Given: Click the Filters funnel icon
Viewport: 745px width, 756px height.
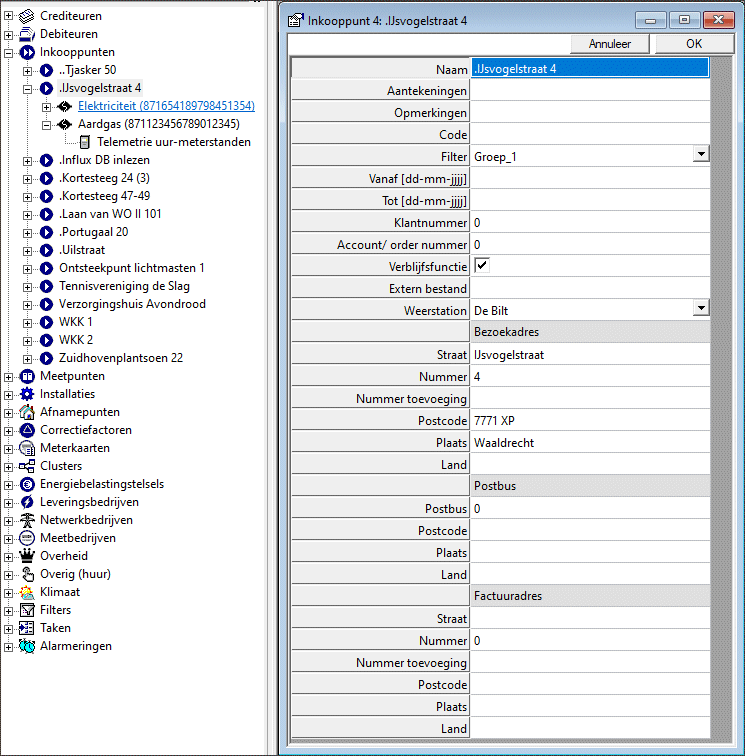Looking at the screenshot, I should click(27, 610).
